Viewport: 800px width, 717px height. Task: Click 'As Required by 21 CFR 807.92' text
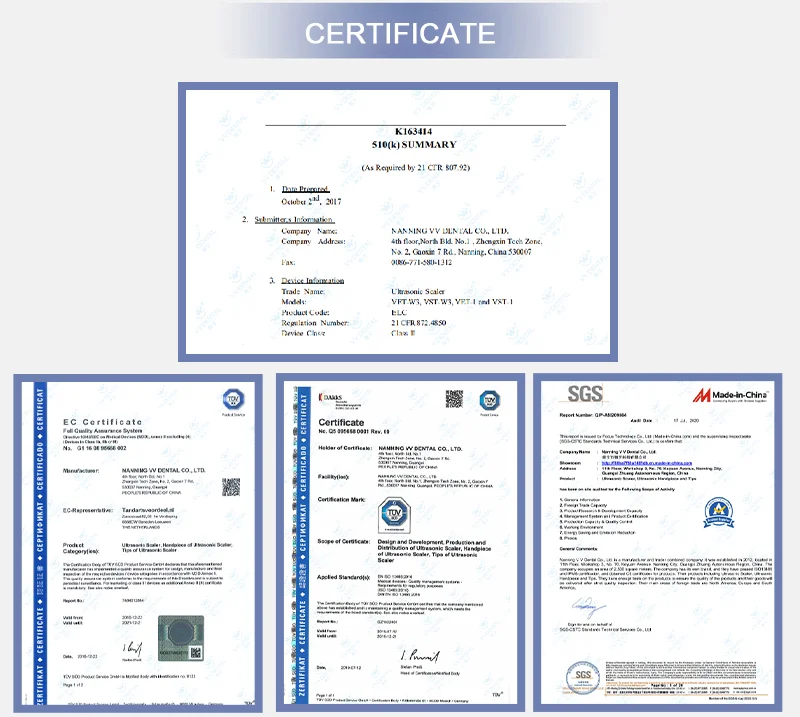tap(415, 167)
